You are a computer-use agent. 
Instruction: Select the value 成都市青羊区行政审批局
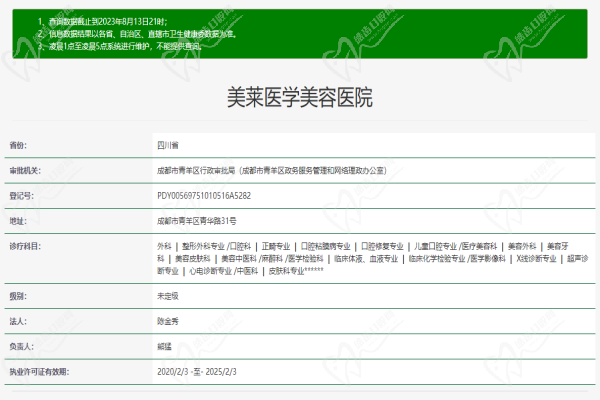(x=196, y=170)
